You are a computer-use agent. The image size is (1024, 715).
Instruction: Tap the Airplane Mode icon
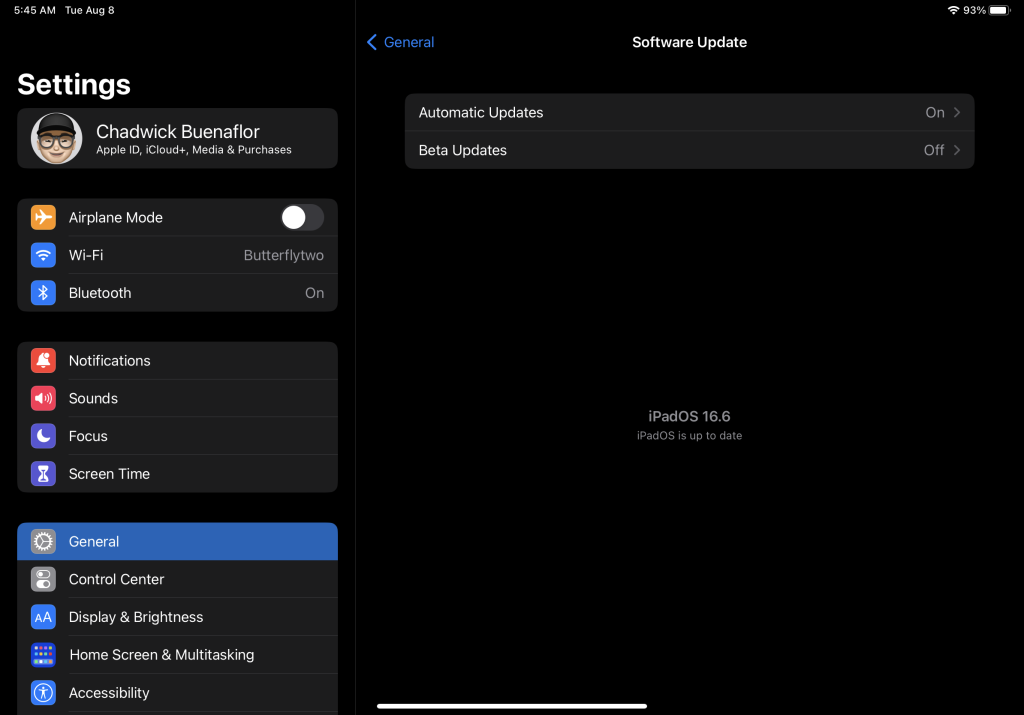[43, 217]
